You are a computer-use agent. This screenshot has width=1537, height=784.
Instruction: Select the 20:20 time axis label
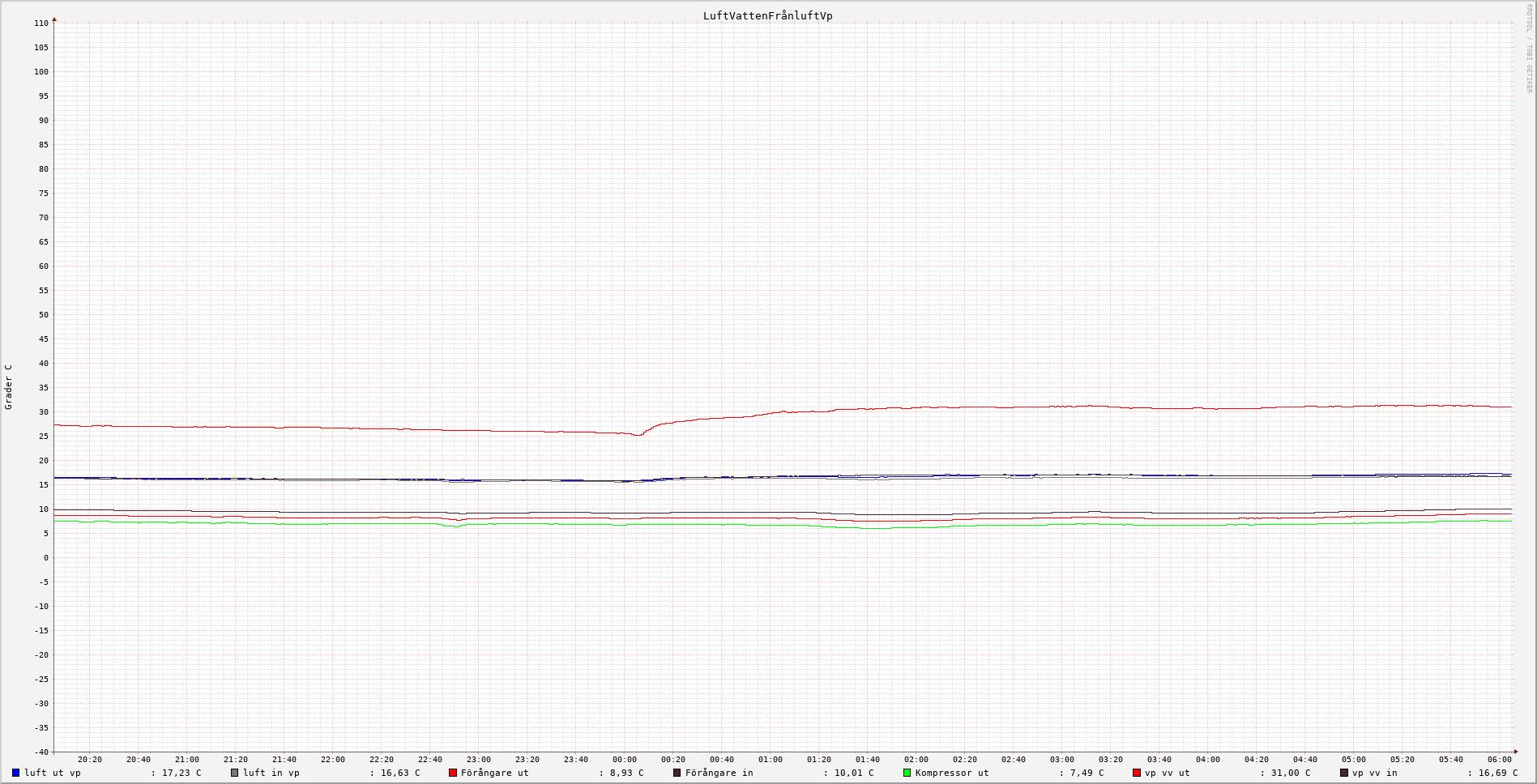(x=89, y=760)
